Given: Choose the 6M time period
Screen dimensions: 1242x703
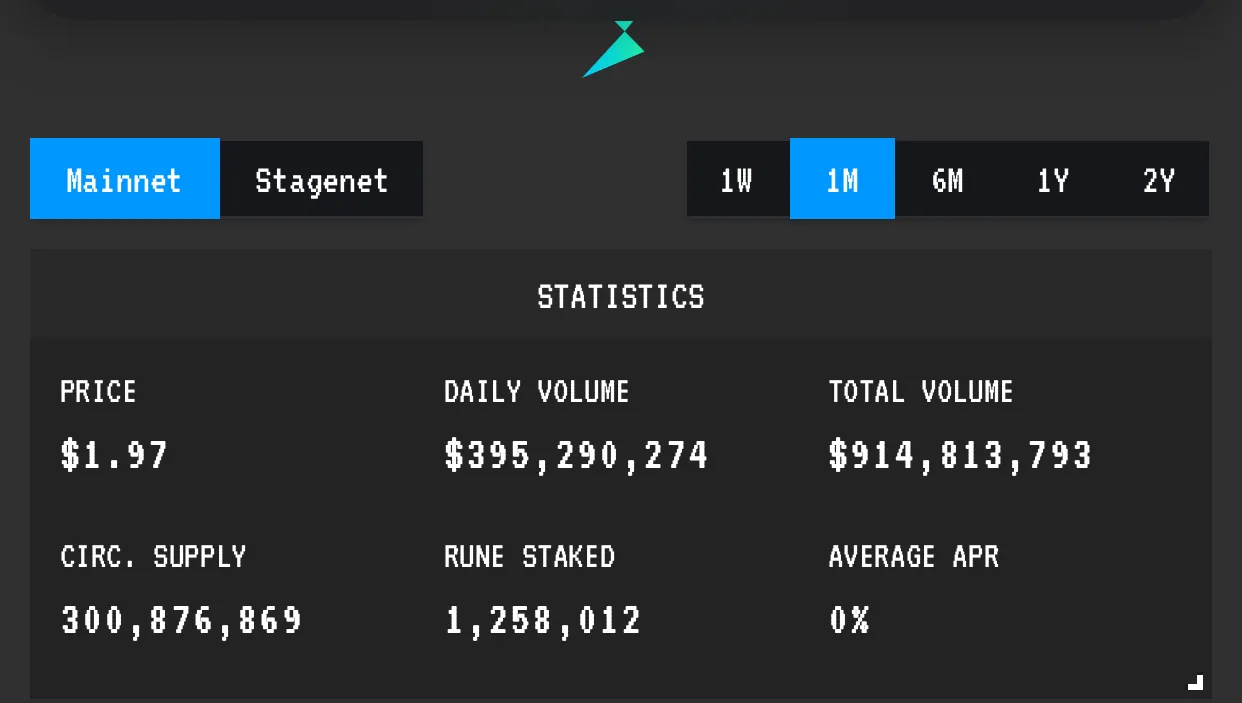Looking at the screenshot, I should (x=947, y=180).
